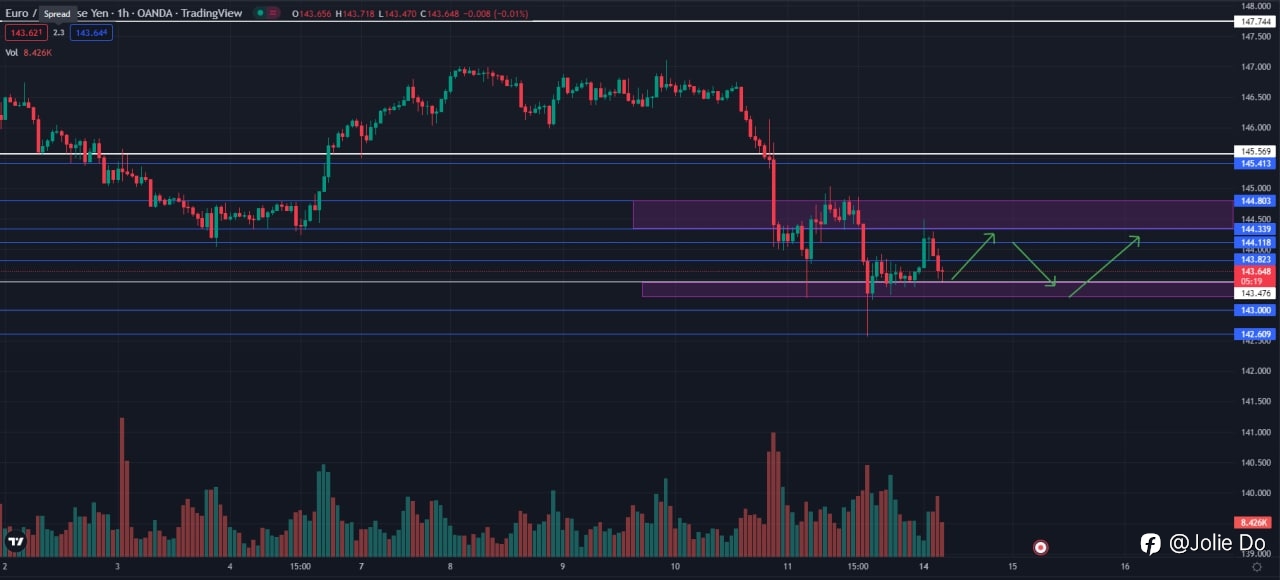Click the first green upward arrow drawing
The width and height of the screenshot is (1280, 580).
pos(972,257)
